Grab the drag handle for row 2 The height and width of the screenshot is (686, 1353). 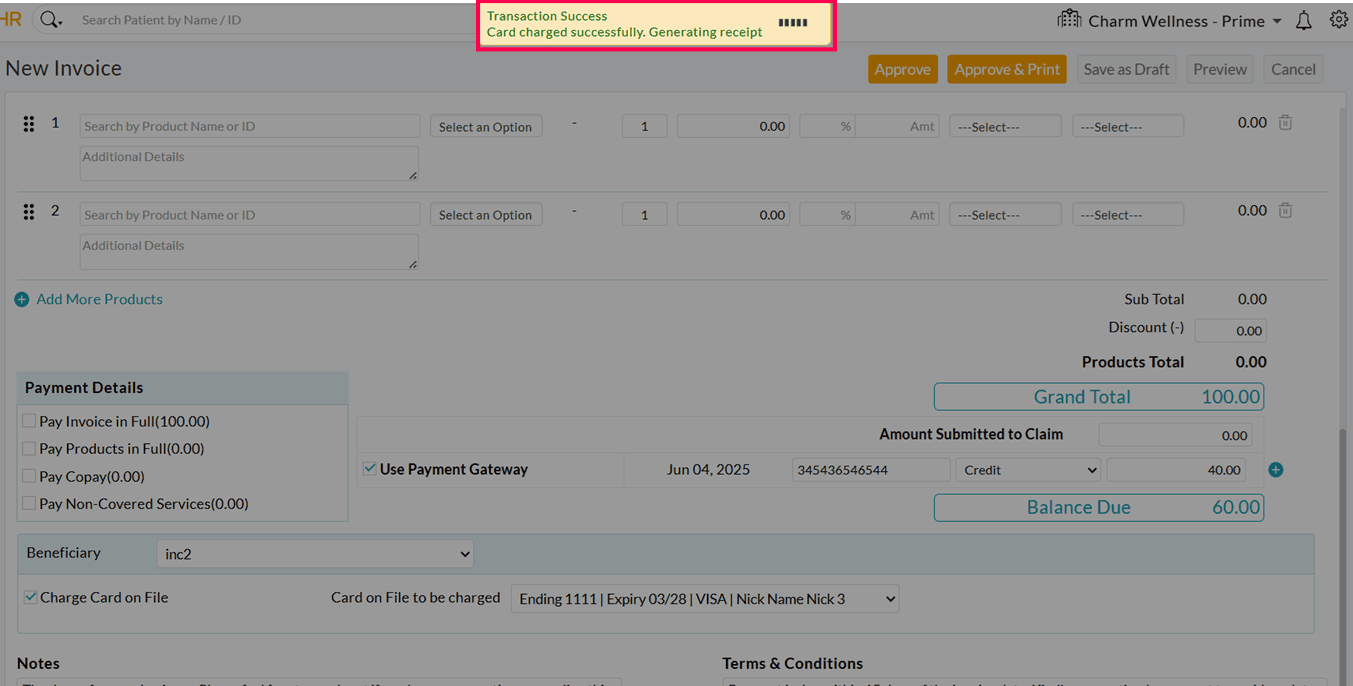click(x=29, y=212)
